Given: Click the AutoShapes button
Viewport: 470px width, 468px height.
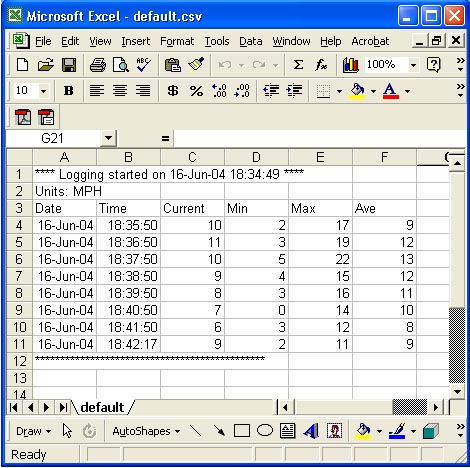Looking at the screenshot, I should pos(146,431).
